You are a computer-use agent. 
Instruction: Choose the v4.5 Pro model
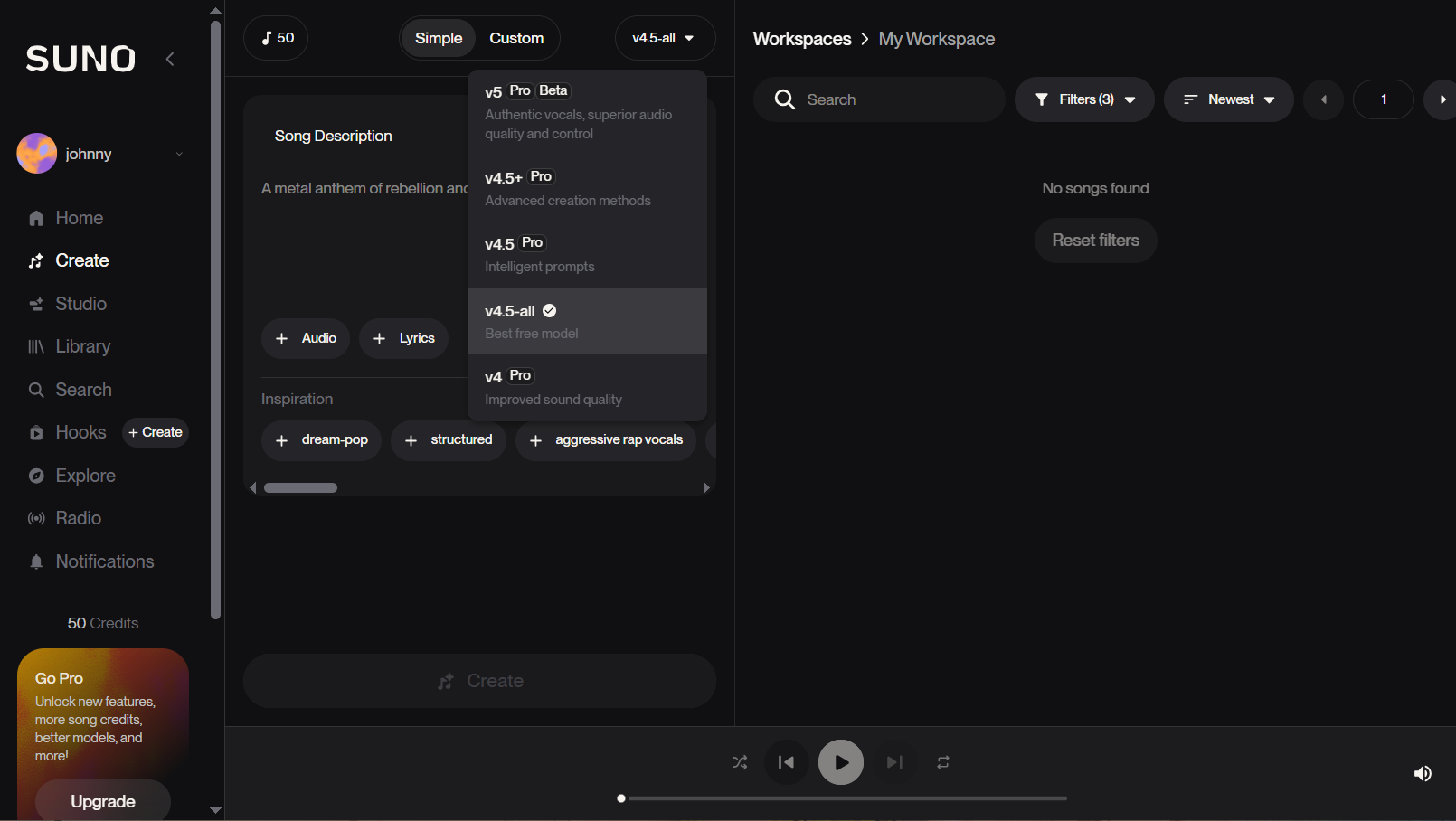(x=587, y=254)
